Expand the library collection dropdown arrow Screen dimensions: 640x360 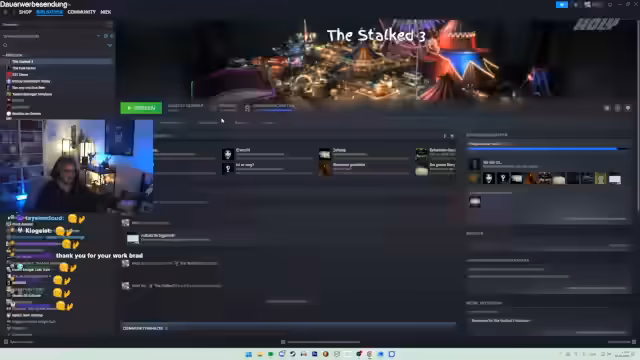(x=98, y=36)
